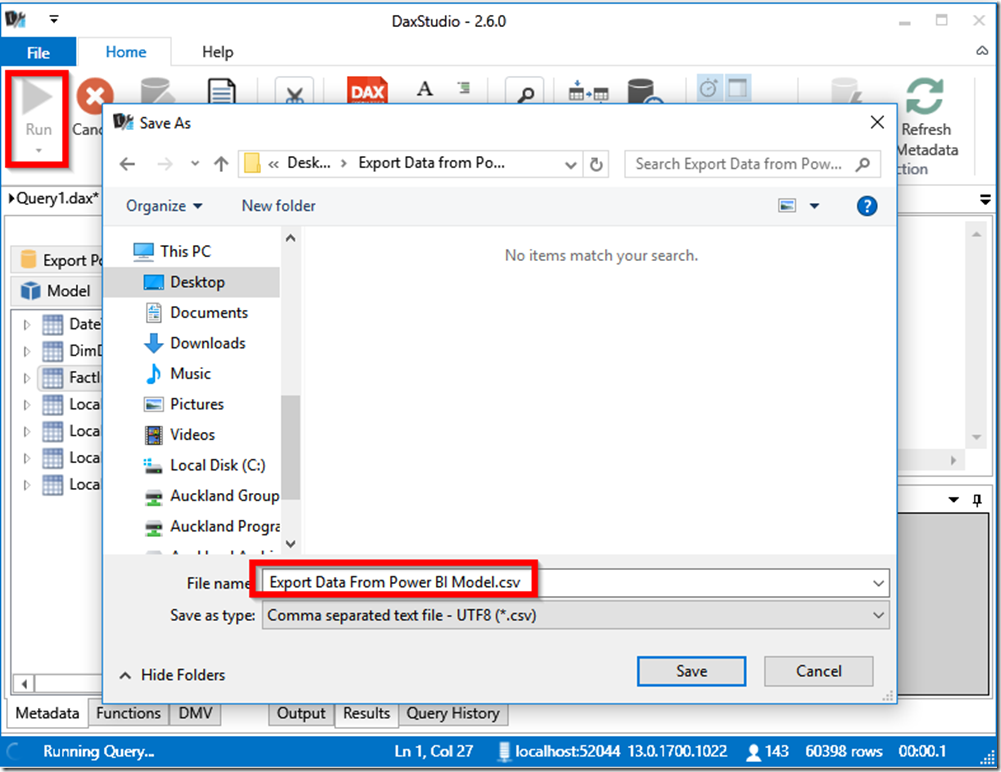Open the File menu tab
This screenshot has height=772, width=1001.
coord(38,52)
